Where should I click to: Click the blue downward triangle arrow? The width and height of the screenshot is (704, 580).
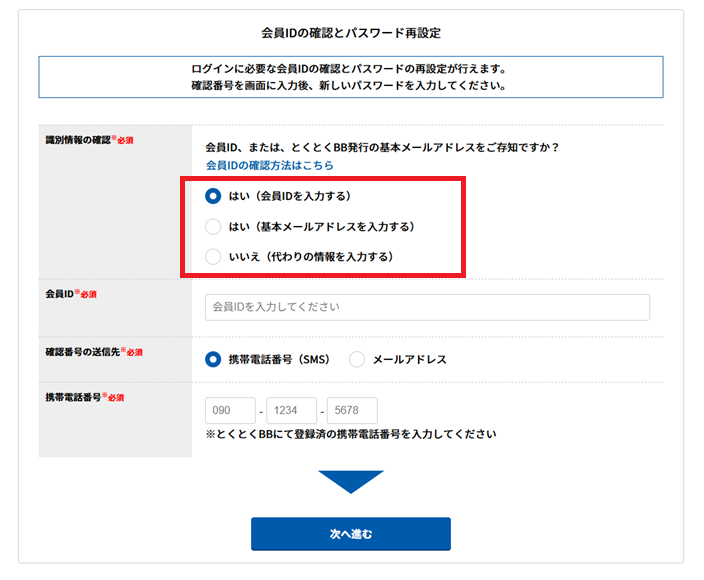[x=350, y=481]
